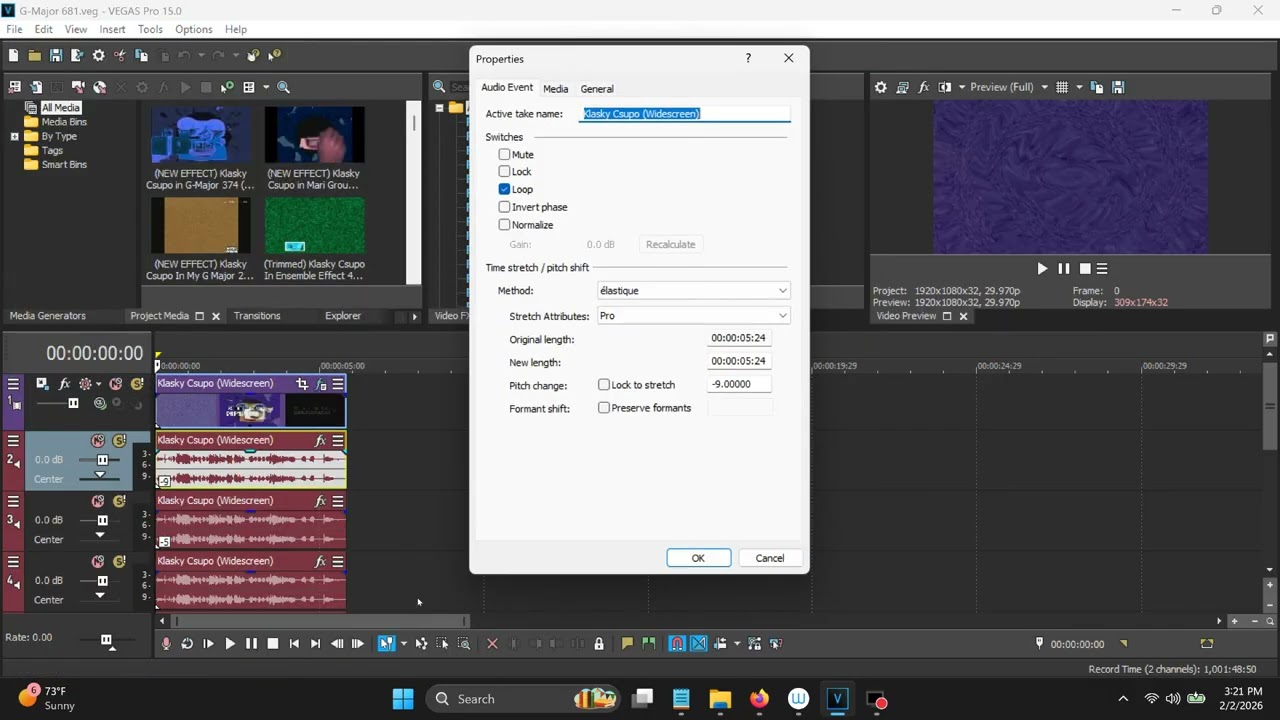Viewport: 1280px width, 720px height.
Task: Open the Undo history dropdown arrow
Action: click(x=201, y=56)
